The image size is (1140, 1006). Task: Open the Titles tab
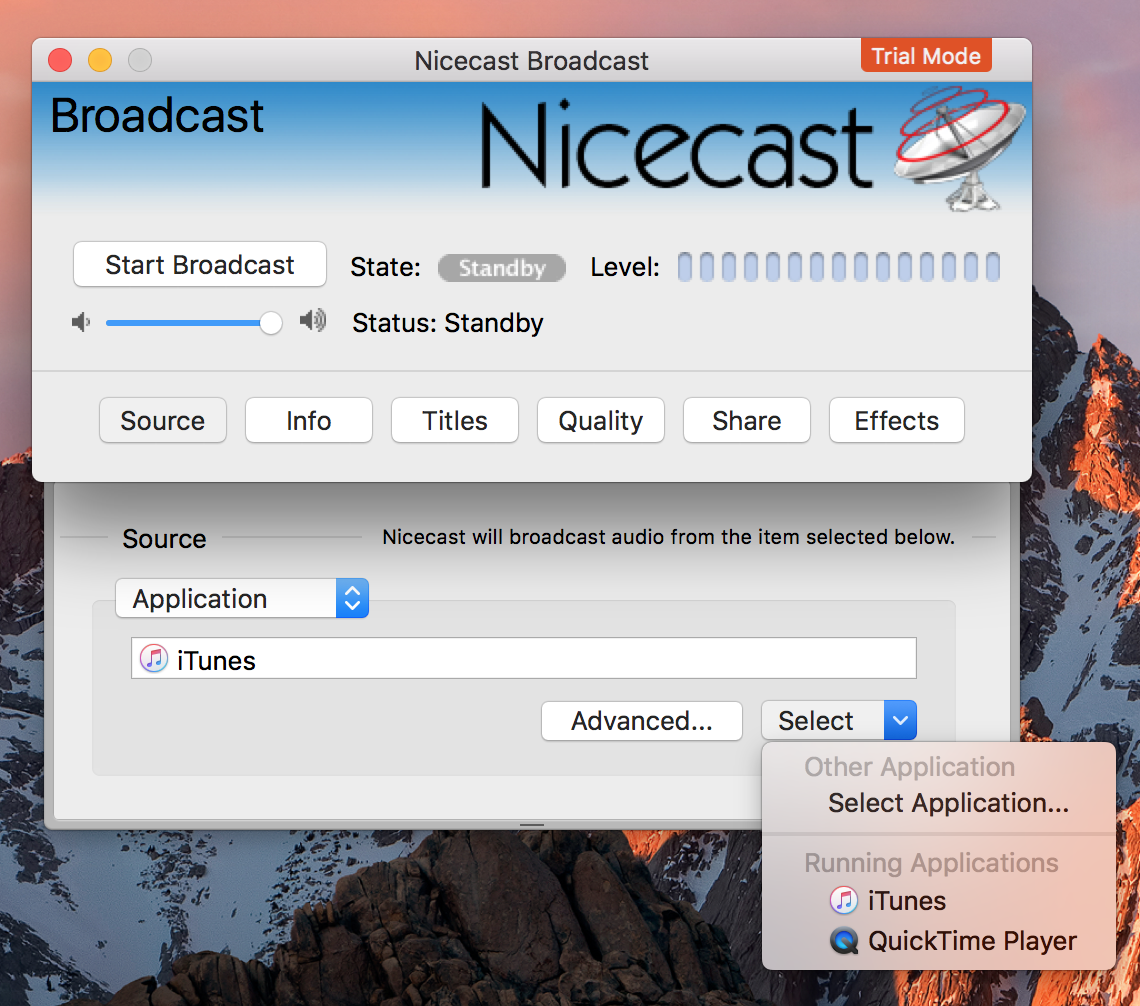click(x=455, y=420)
